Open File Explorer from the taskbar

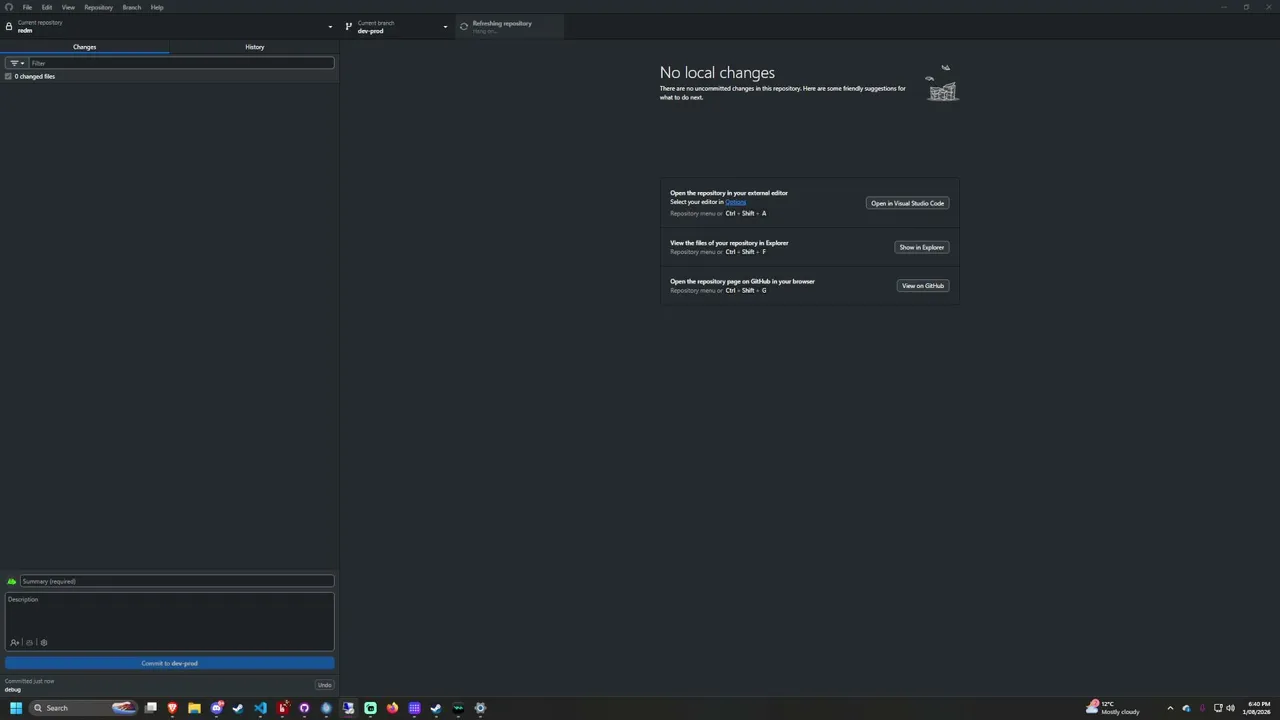pyautogui.click(x=194, y=708)
